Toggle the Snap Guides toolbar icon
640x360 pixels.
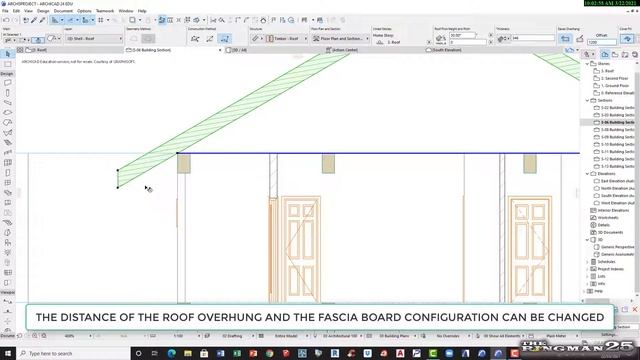pos(71,20)
